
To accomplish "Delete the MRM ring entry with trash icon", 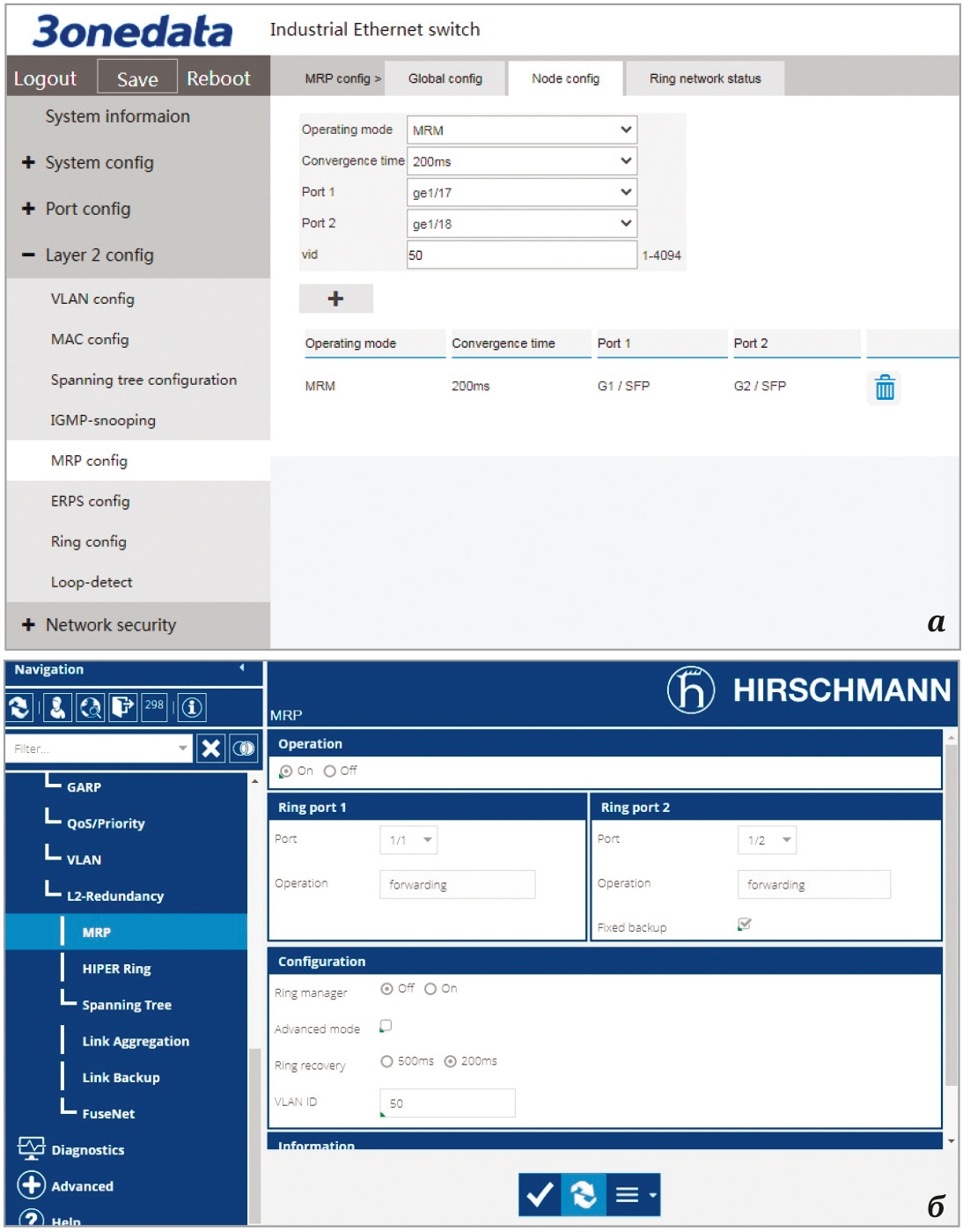I will coord(885,387).
